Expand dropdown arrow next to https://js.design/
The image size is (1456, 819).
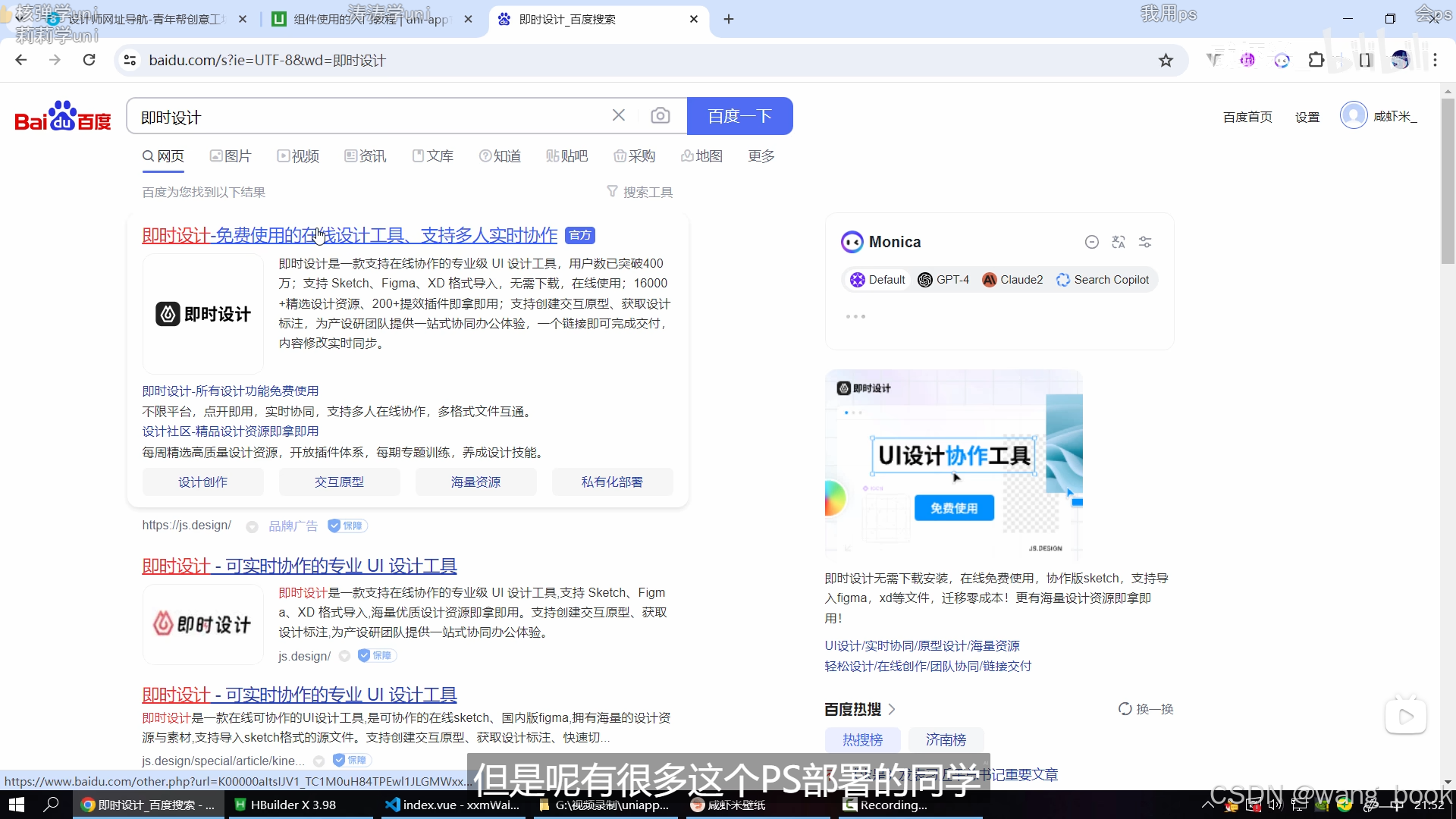pos(252,526)
